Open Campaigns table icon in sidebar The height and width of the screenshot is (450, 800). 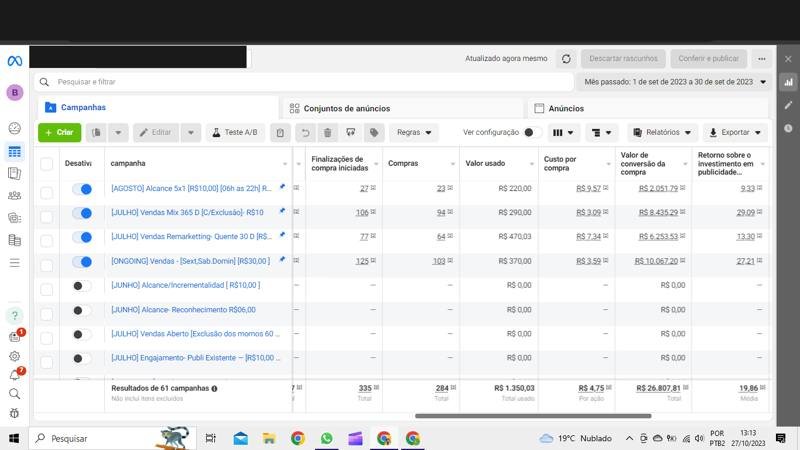coord(15,152)
